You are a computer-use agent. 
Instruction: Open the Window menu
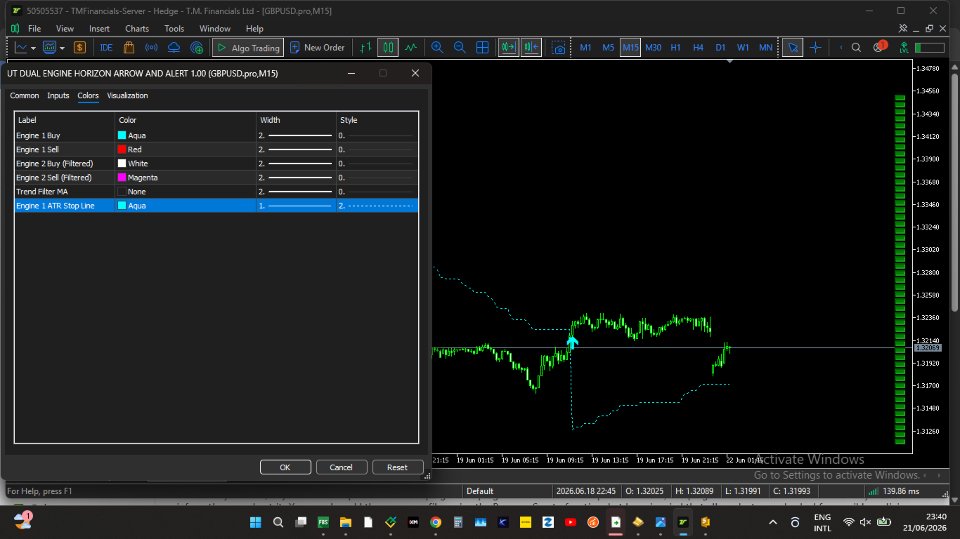point(215,28)
